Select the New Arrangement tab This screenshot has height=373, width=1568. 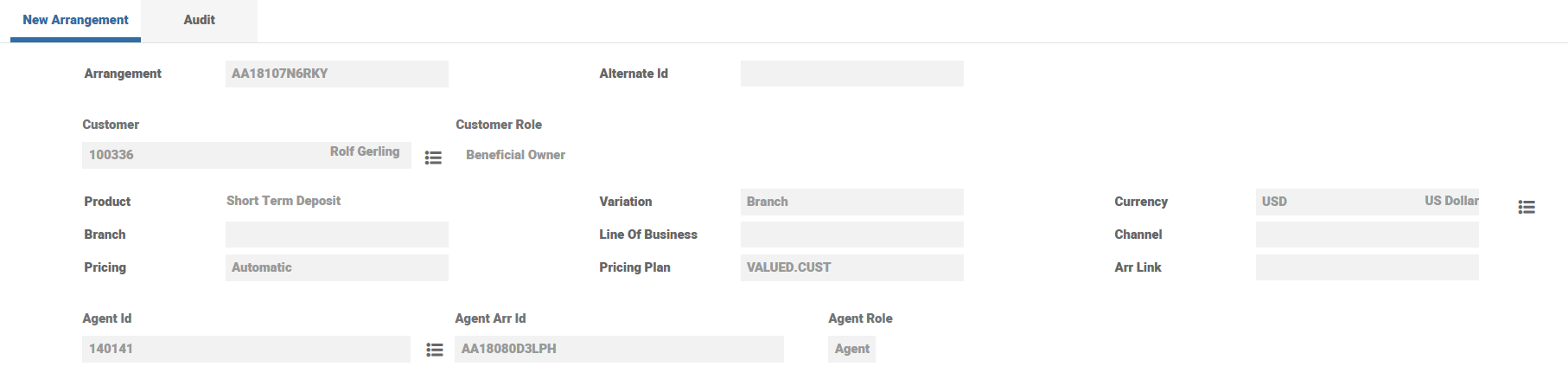[x=75, y=20]
